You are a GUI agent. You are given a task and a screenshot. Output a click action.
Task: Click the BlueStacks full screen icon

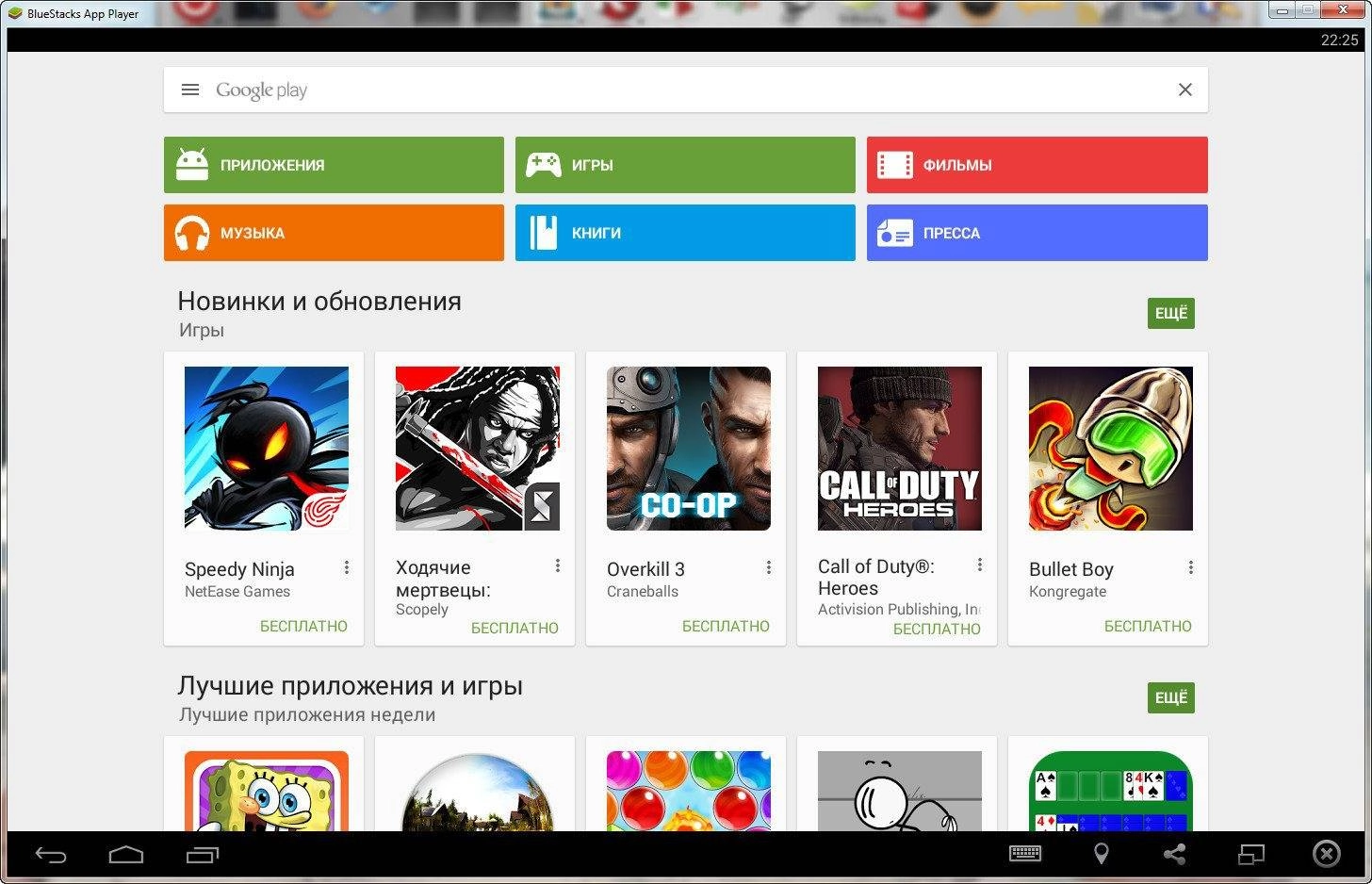(1250, 854)
